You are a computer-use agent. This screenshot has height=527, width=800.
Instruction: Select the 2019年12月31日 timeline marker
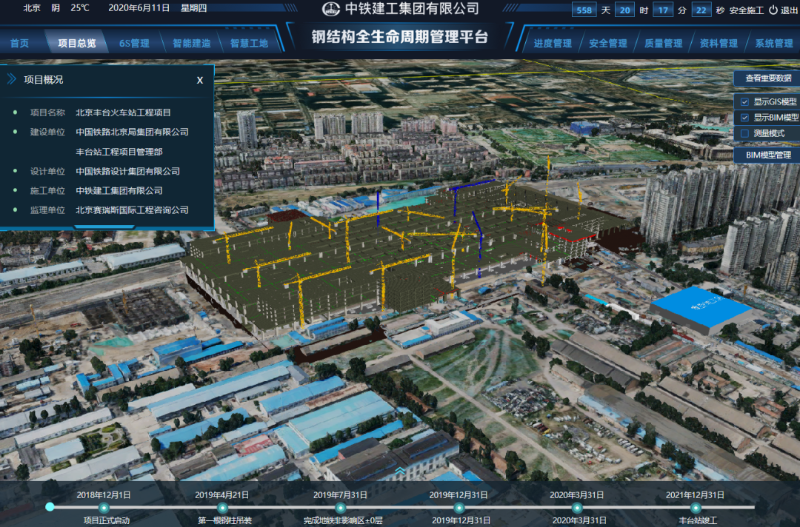(x=459, y=508)
